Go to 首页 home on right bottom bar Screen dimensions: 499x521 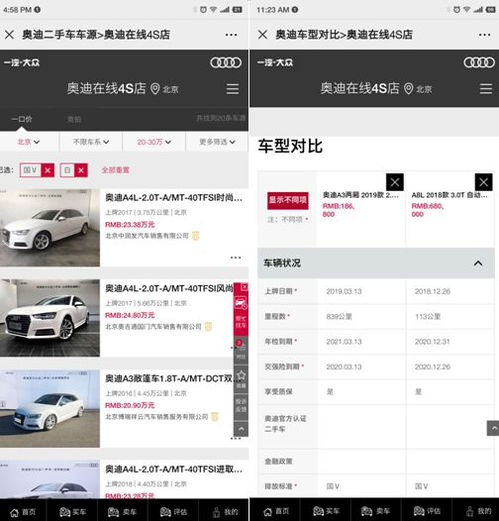pos(276,511)
